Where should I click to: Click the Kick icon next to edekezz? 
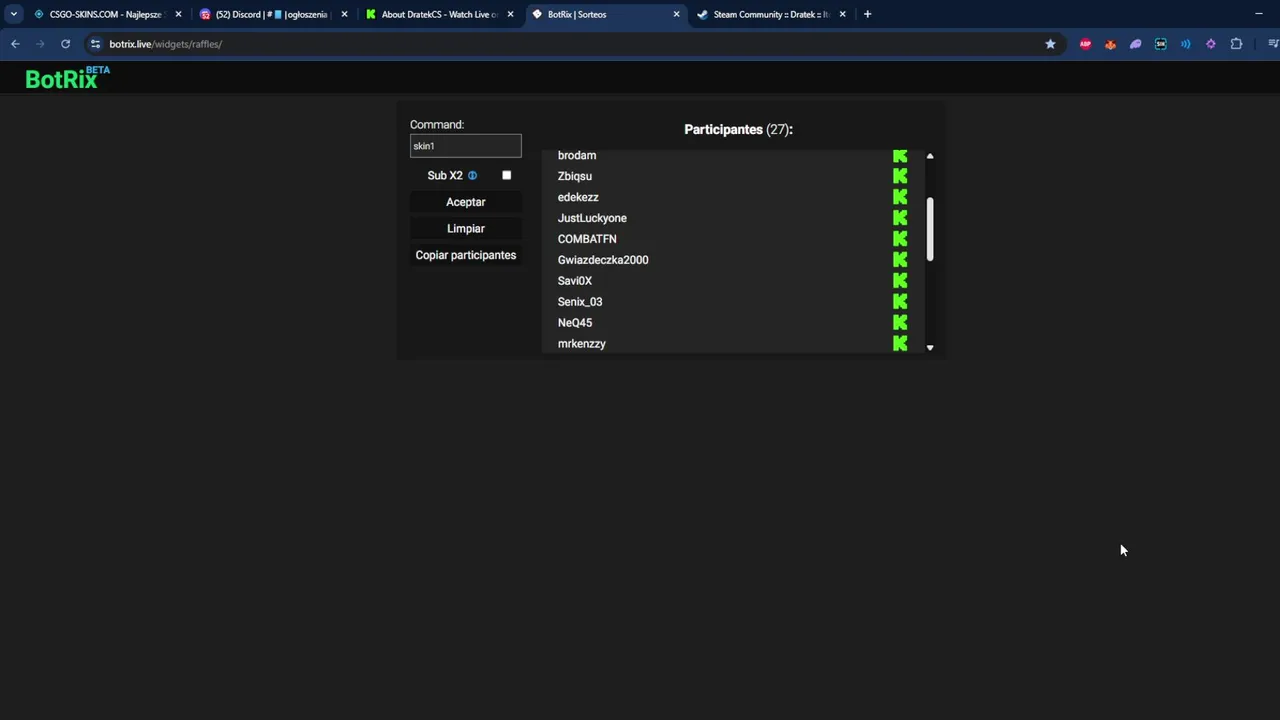(x=900, y=197)
